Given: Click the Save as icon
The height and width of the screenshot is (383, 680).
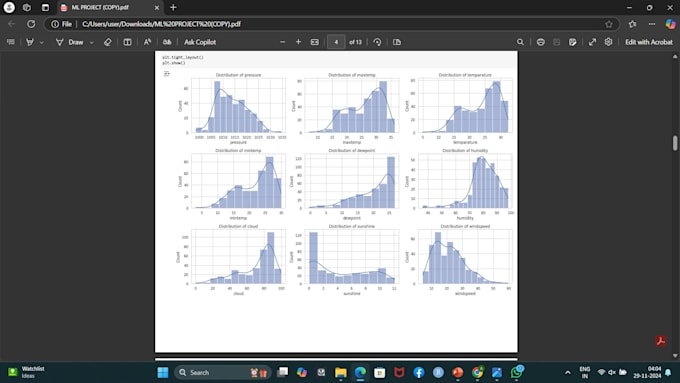Looking at the screenshot, I should 573,42.
